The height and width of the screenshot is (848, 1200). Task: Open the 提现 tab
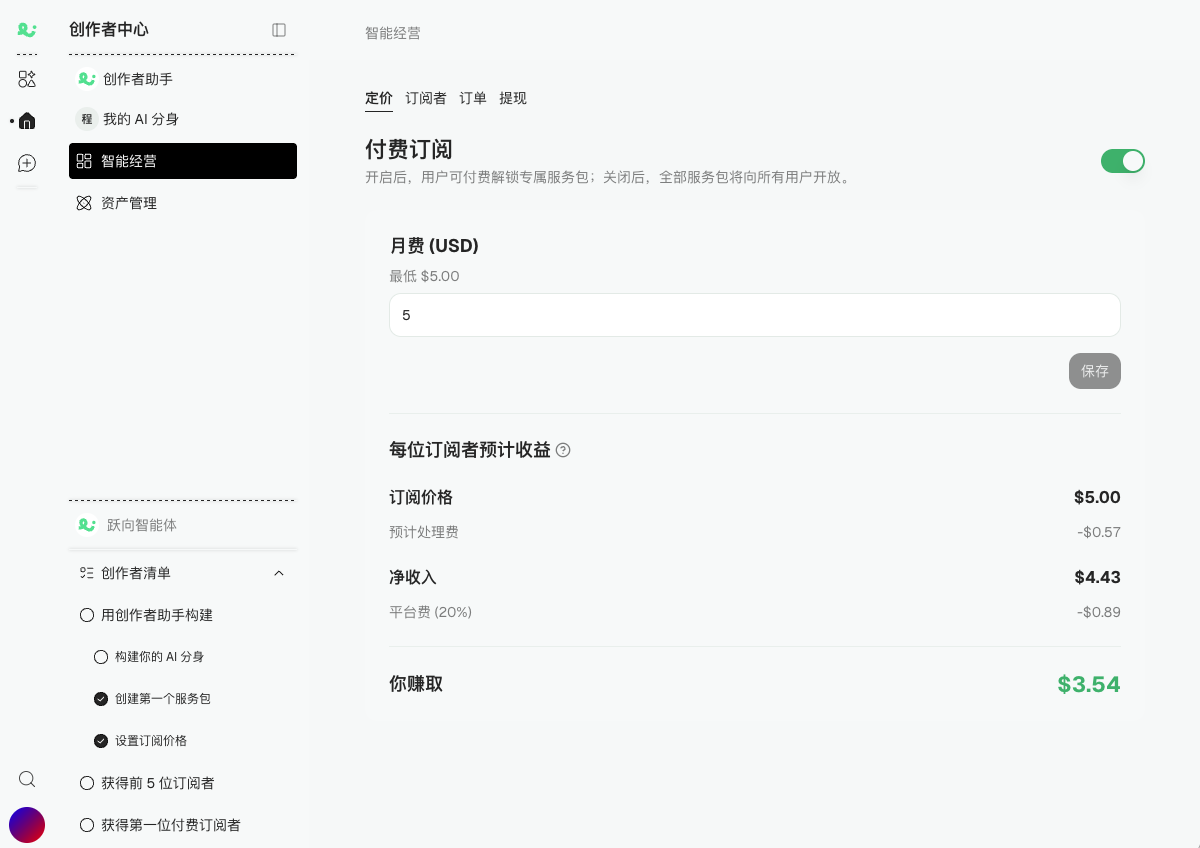click(513, 98)
